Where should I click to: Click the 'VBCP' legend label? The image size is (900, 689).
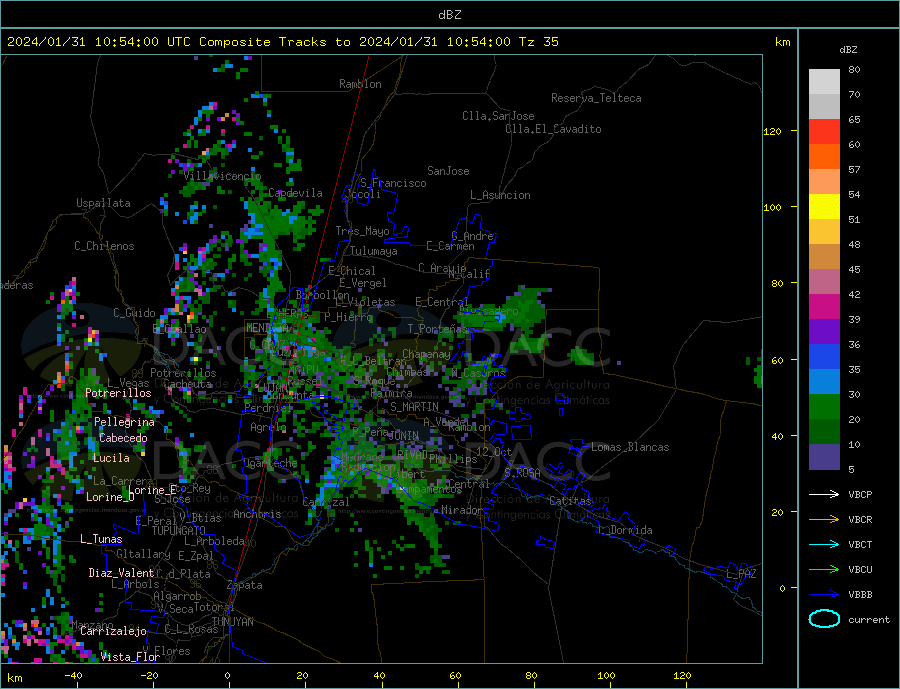(860, 494)
